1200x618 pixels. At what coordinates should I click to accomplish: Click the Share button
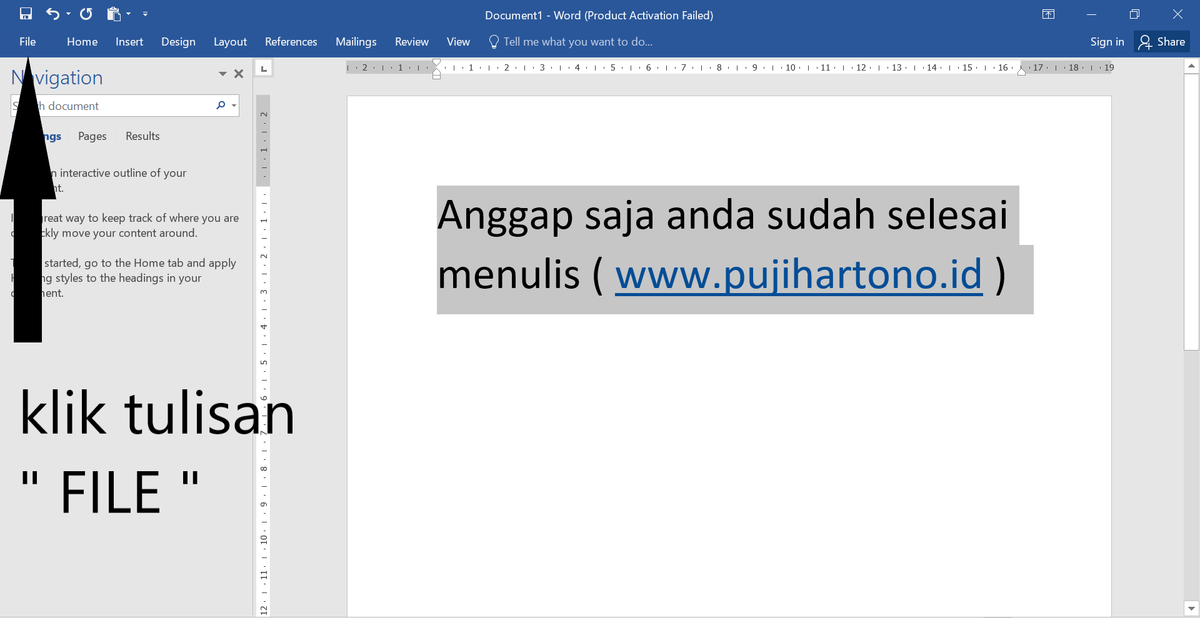tap(1162, 42)
